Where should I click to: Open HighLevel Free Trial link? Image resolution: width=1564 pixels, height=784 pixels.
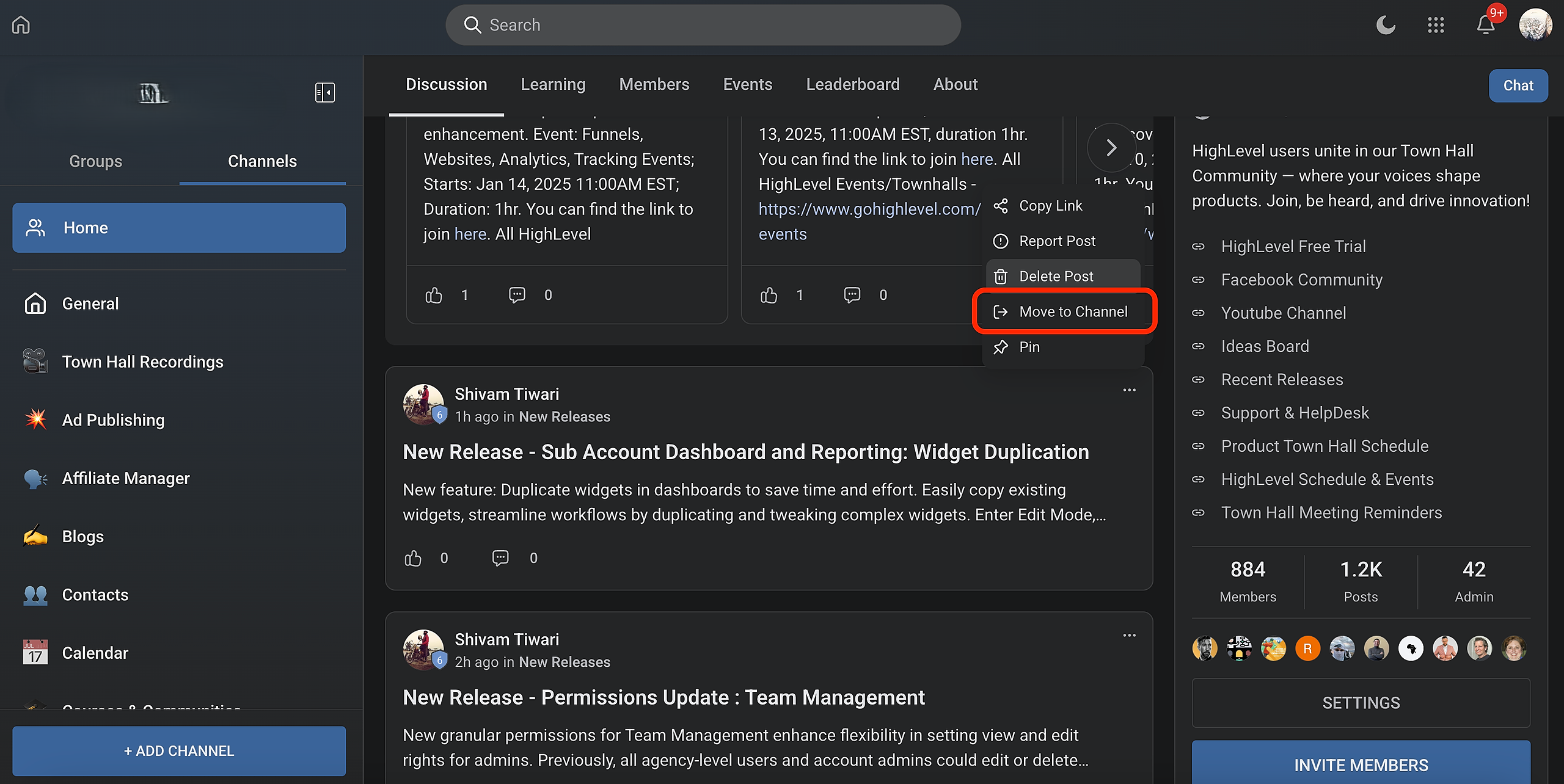pyautogui.click(x=1293, y=247)
